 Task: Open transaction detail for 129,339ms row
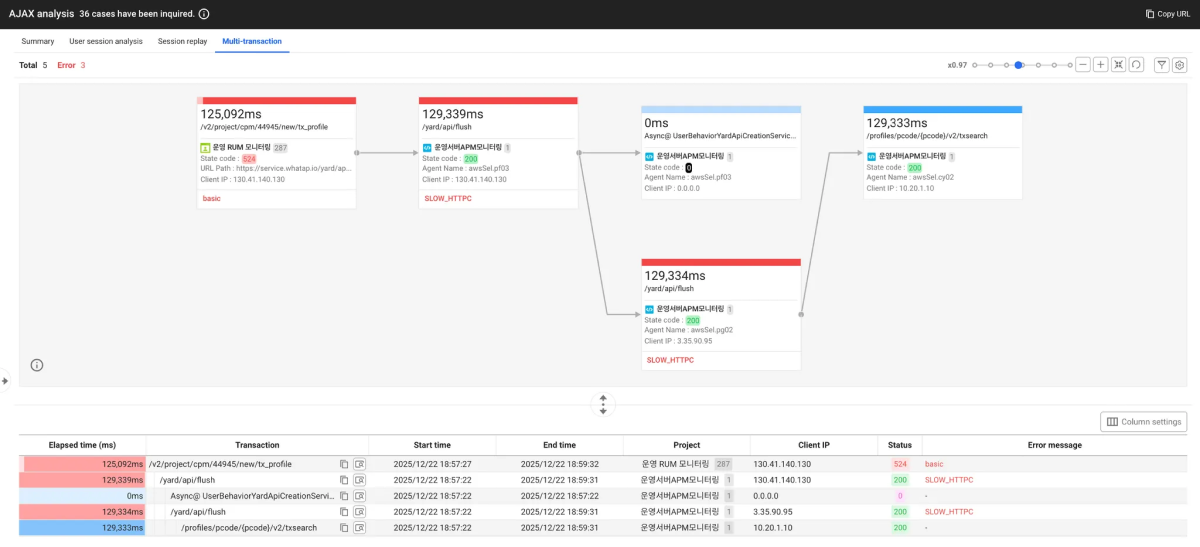pos(359,480)
